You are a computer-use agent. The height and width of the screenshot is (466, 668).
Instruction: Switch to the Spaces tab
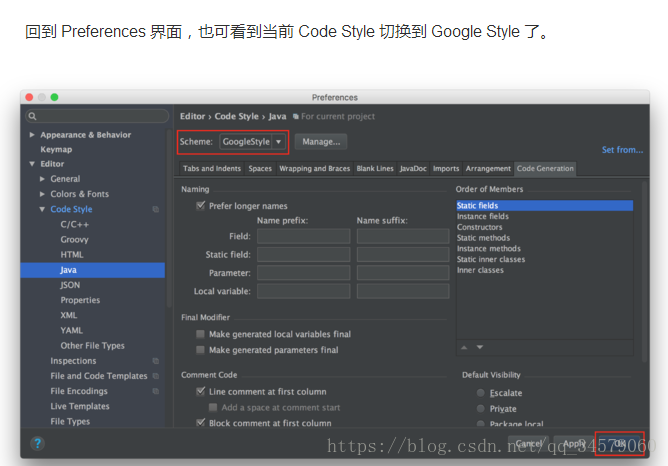coord(260,169)
